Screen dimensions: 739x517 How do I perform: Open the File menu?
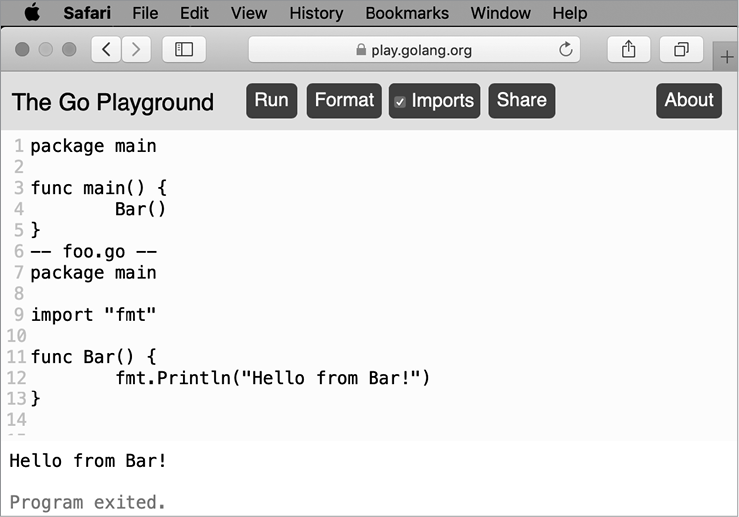[145, 13]
